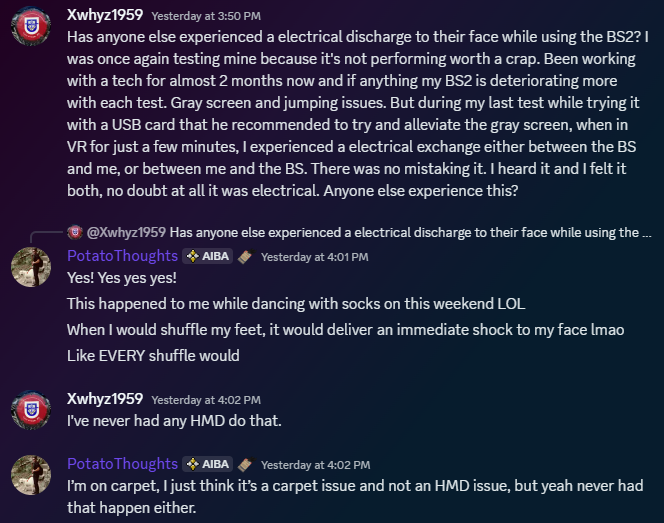Image resolution: width=664 pixels, height=523 pixels.
Task: Click the message 'I've never had any HMD do that.'
Action: pyautogui.click(x=174, y=421)
